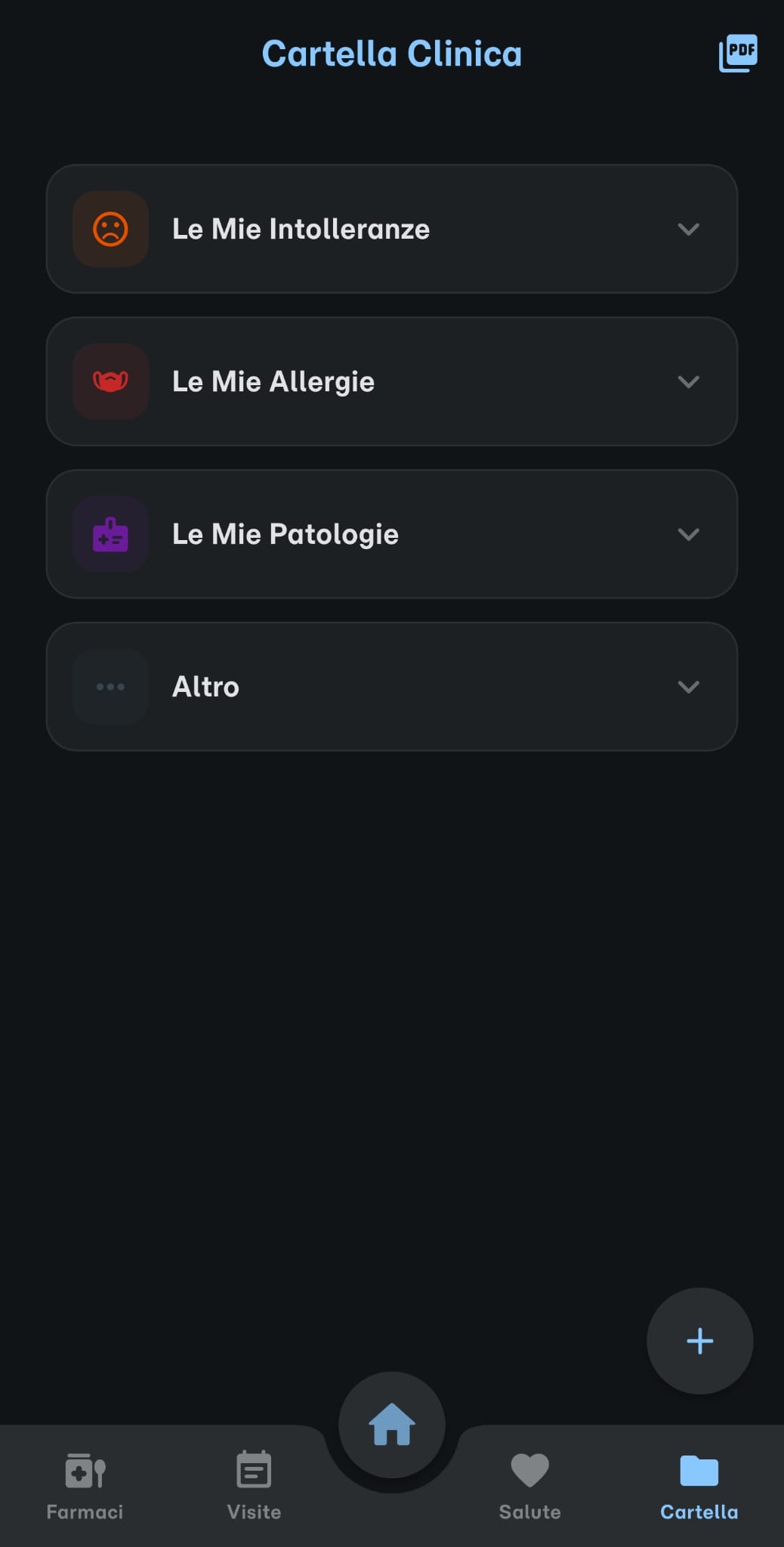This screenshot has width=784, height=1547.
Task: Expand Le Mie Allergie chevron
Action: pos(688,381)
